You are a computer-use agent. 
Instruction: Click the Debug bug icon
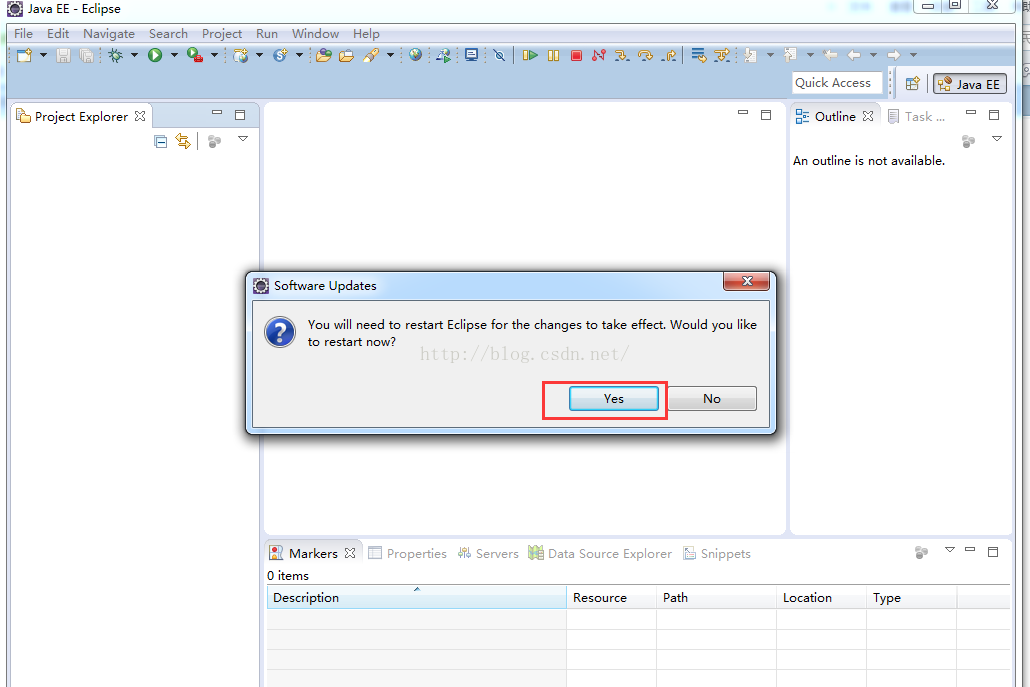(116, 55)
